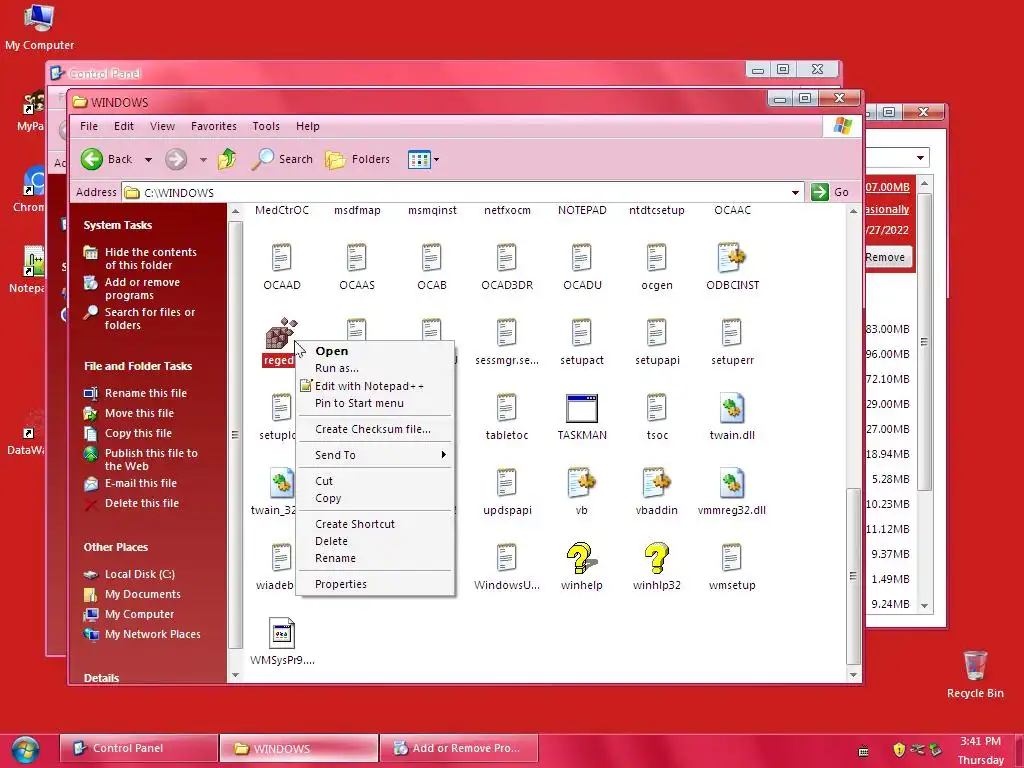
Task: Select Create Checksum file... entry
Action: (375, 429)
